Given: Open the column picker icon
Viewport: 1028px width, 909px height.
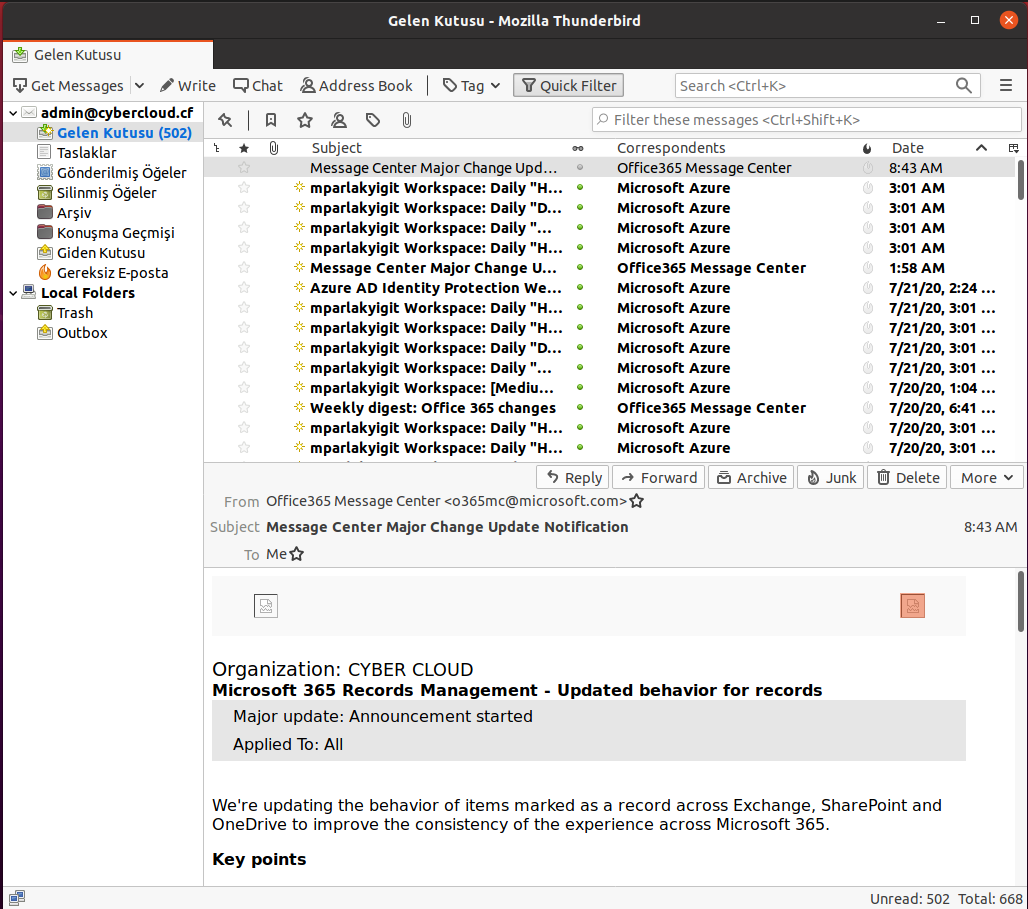Looking at the screenshot, I should point(1014,148).
